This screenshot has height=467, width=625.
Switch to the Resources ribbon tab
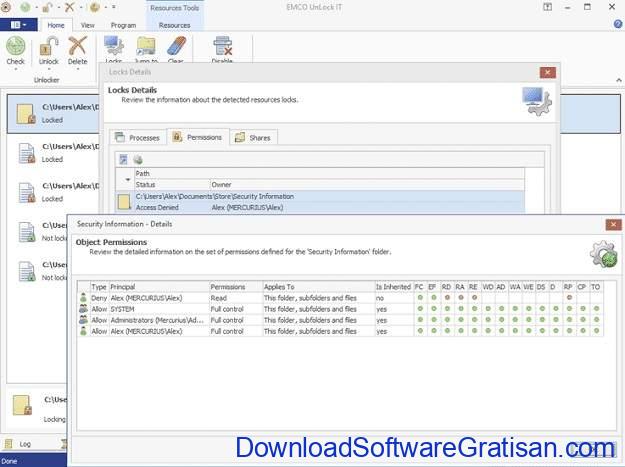coord(174,25)
